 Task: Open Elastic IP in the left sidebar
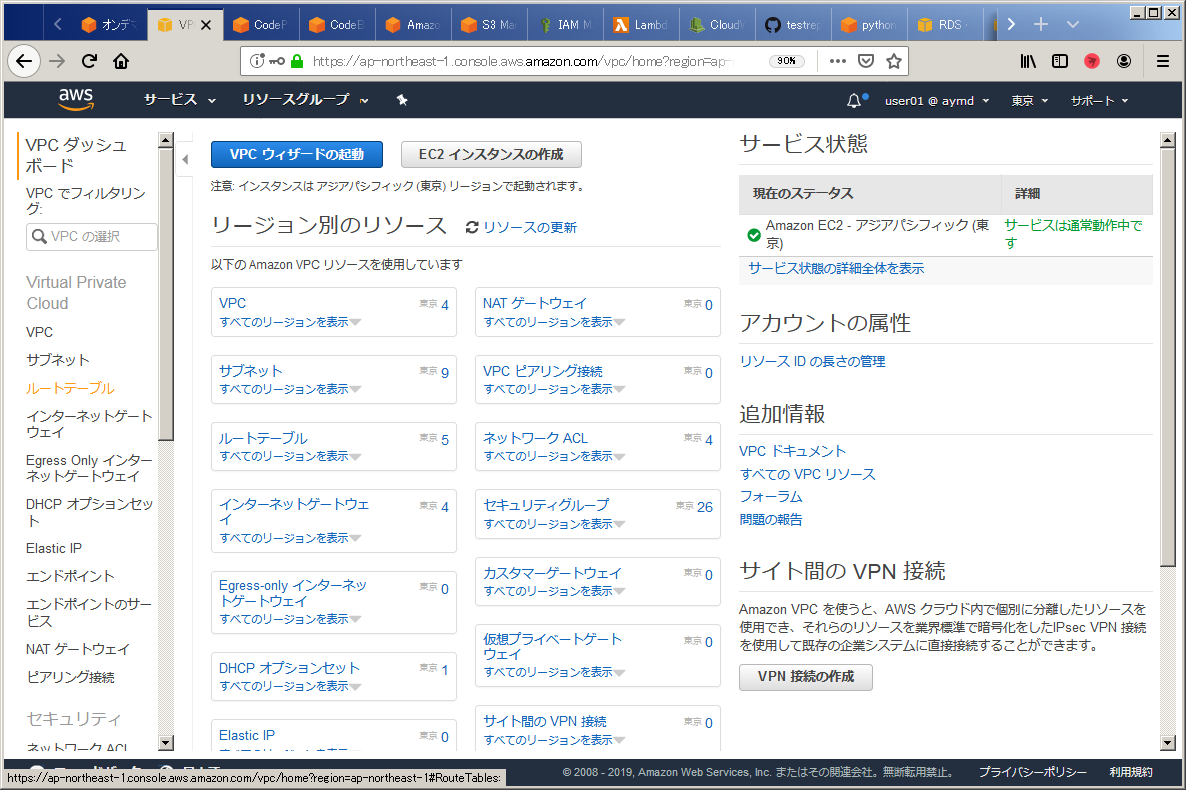(x=54, y=549)
